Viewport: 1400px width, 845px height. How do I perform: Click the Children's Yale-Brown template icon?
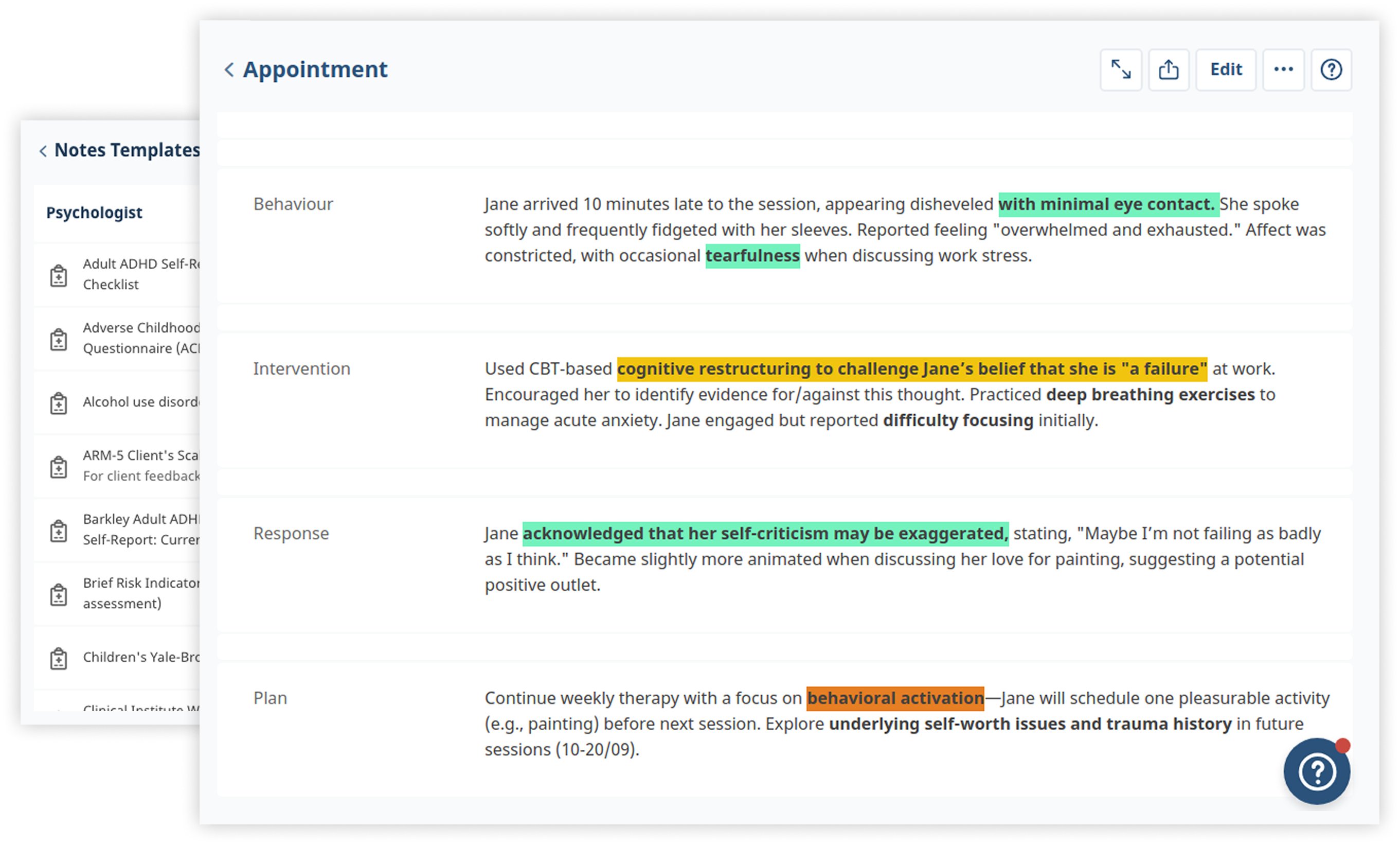tap(59, 659)
